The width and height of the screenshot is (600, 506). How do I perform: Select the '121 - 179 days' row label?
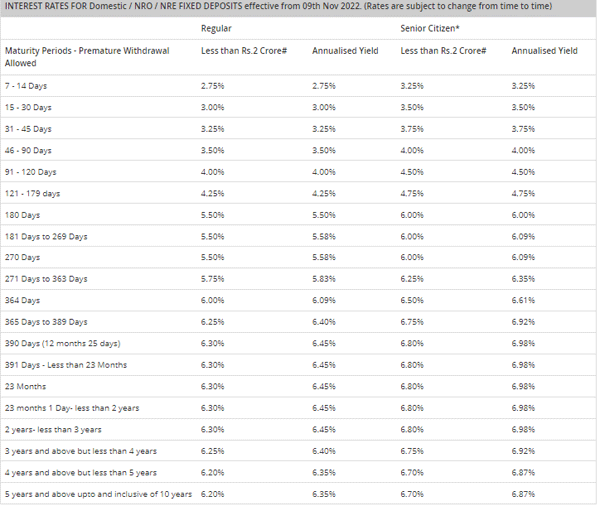(x=32, y=193)
